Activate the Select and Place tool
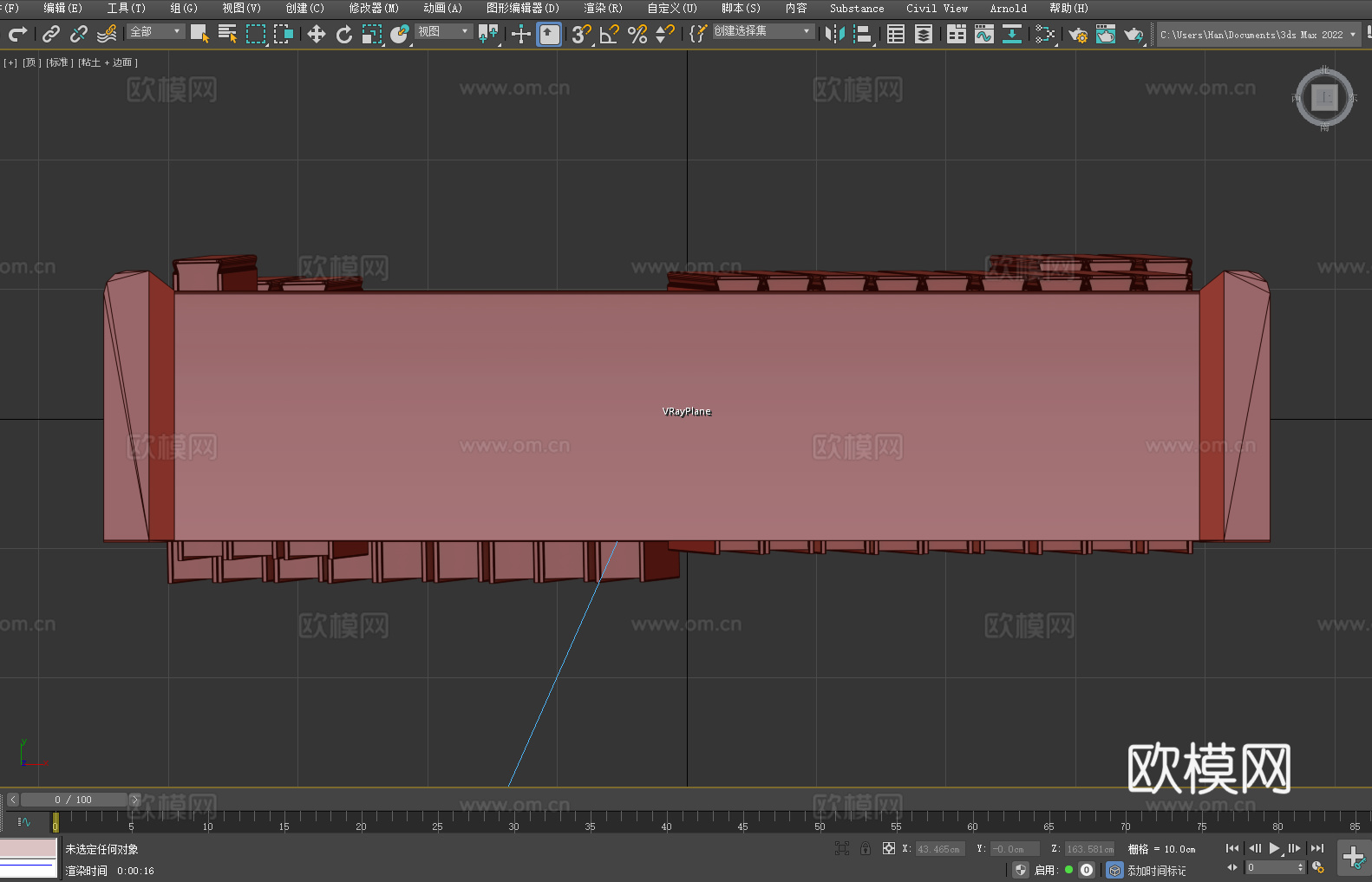 400,34
